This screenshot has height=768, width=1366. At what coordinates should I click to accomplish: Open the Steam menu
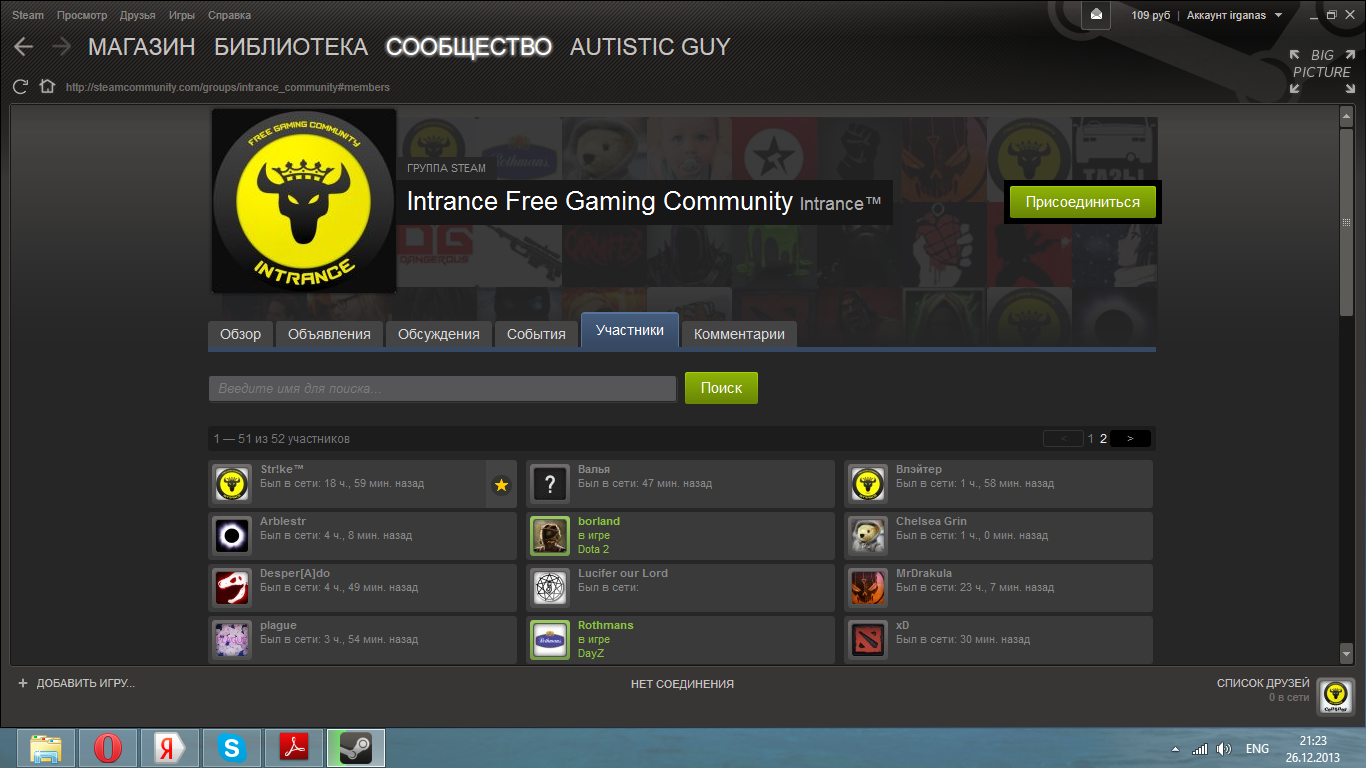tap(28, 15)
